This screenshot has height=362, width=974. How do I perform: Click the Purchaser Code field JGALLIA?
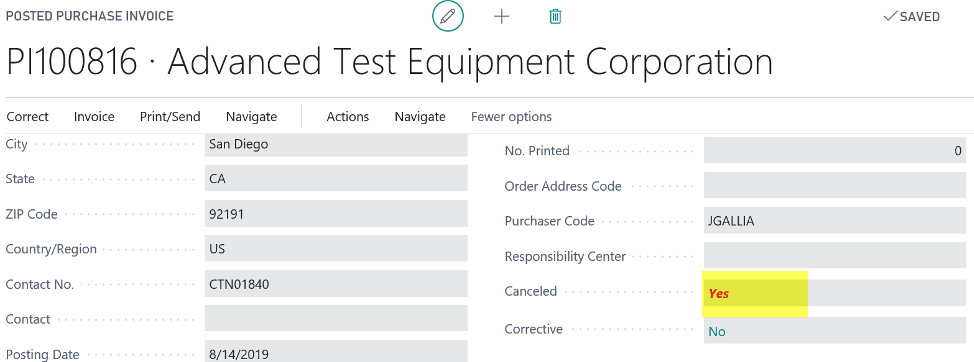coord(835,220)
